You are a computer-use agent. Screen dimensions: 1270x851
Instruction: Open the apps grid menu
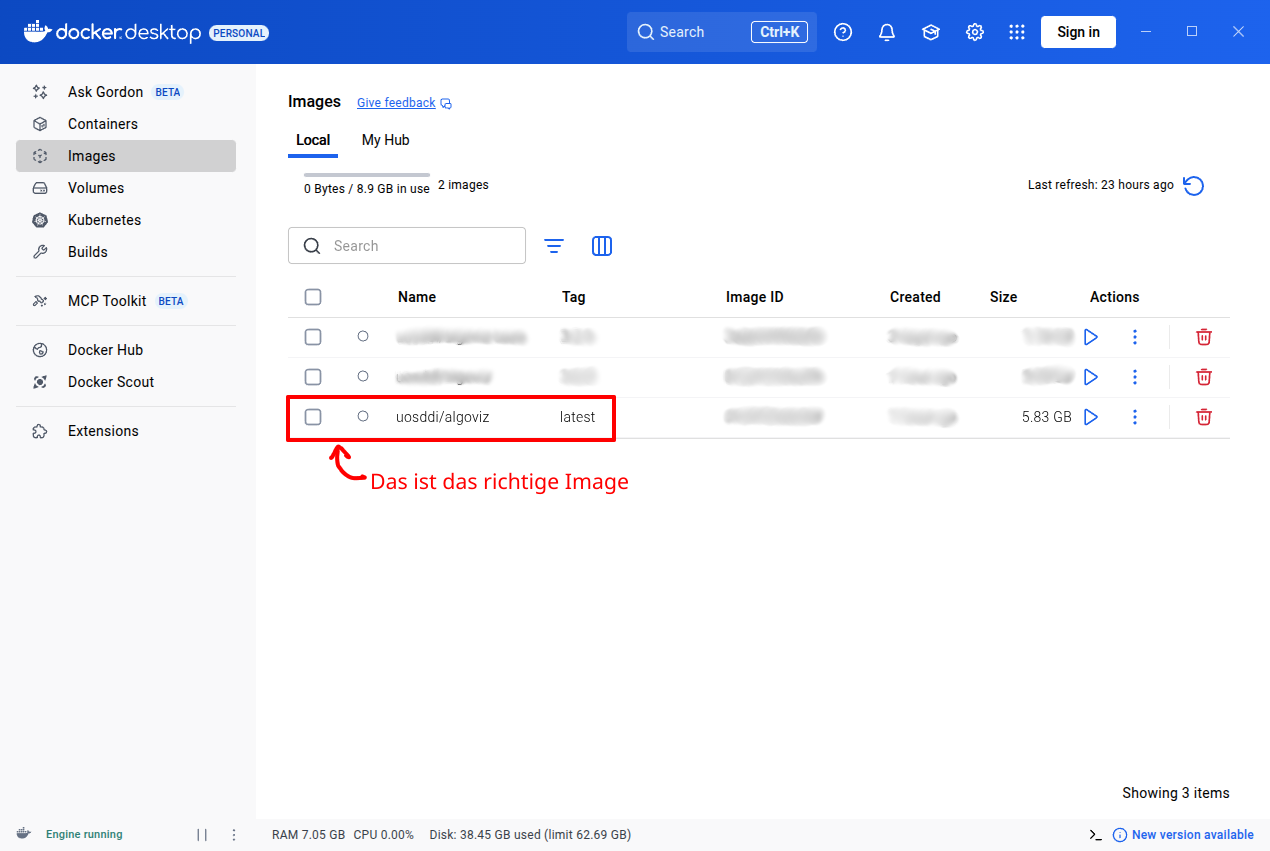click(x=1017, y=32)
